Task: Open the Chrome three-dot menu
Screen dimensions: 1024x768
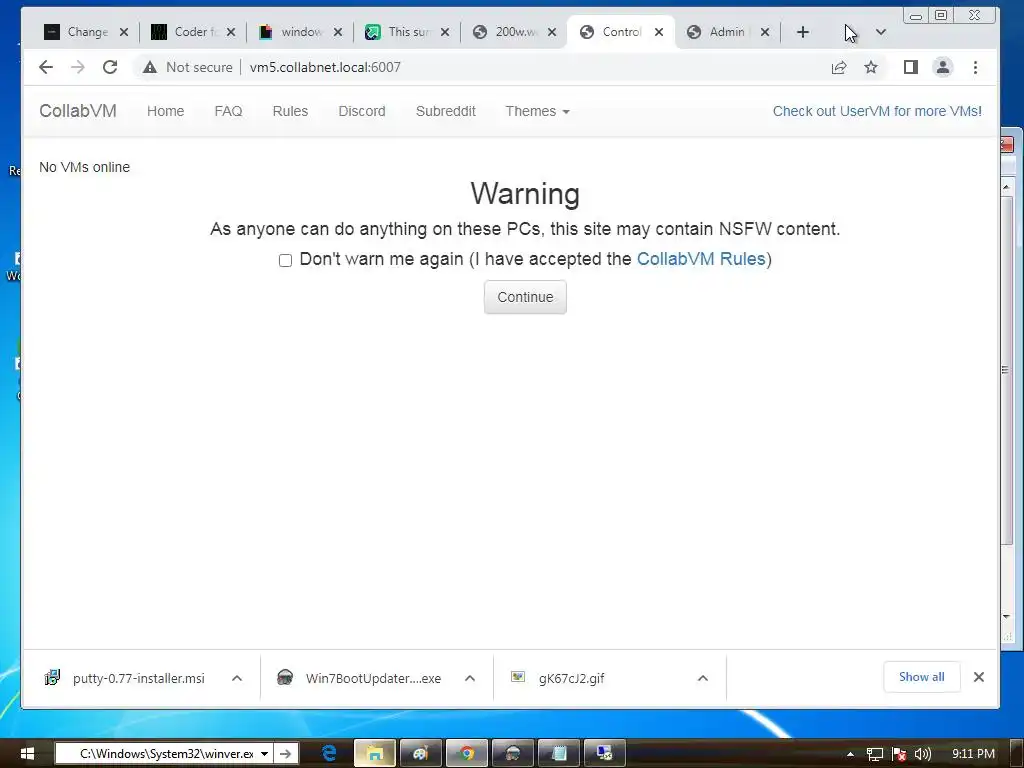Action: [x=975, y=67]
